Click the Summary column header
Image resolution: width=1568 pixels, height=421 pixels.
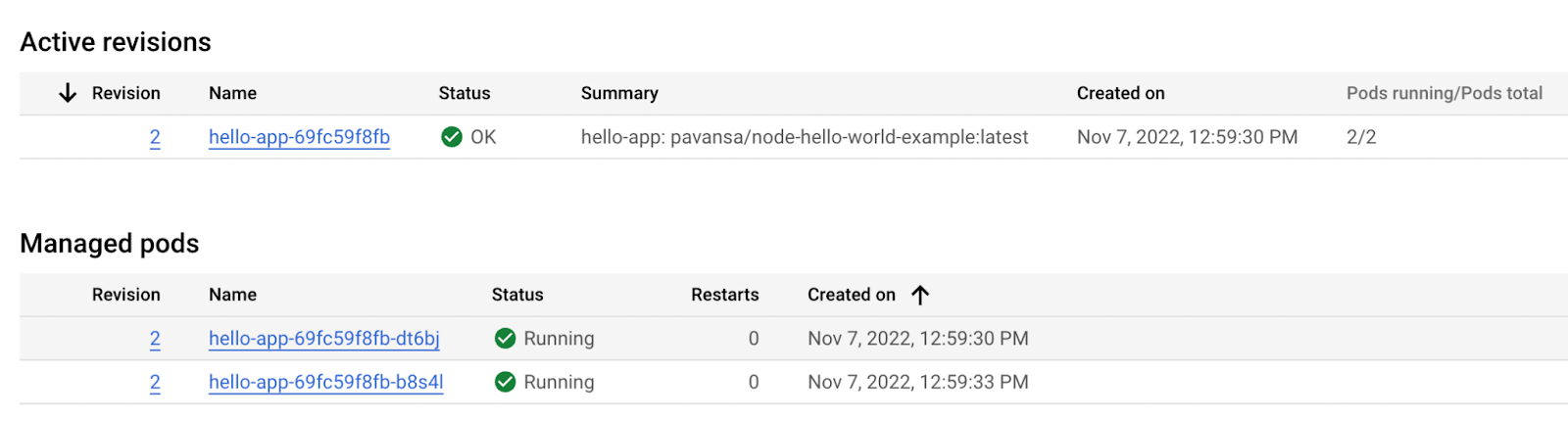(x=619, y=93)
